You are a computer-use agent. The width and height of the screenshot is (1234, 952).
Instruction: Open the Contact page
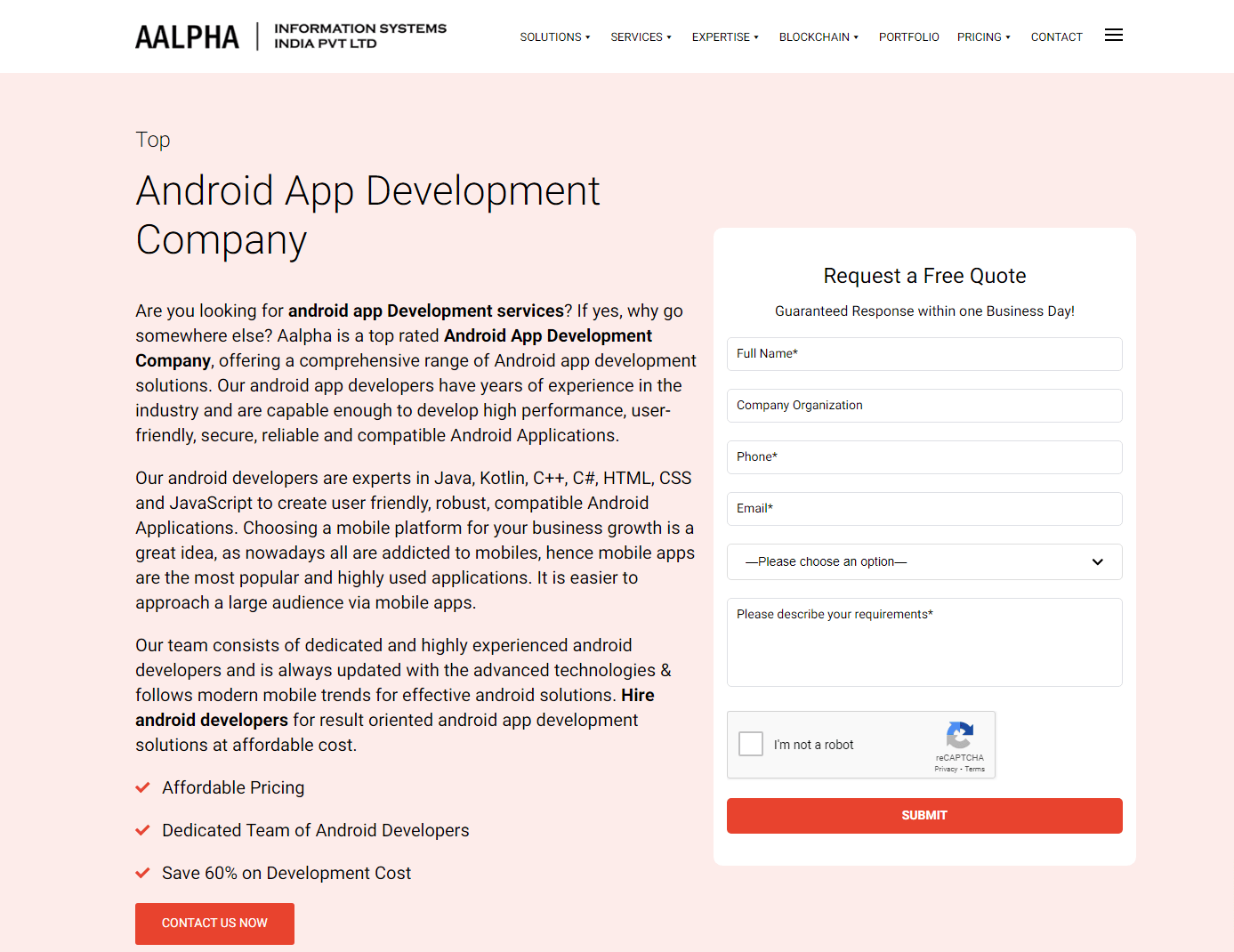[1056, 37]
